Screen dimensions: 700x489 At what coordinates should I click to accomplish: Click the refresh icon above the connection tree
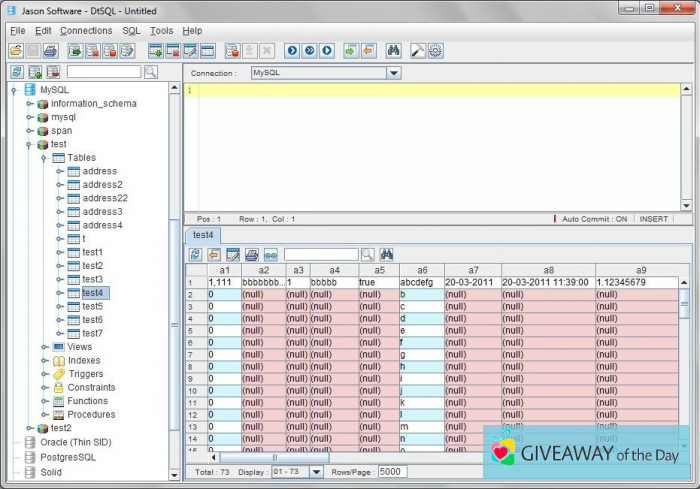coord(17,72)
